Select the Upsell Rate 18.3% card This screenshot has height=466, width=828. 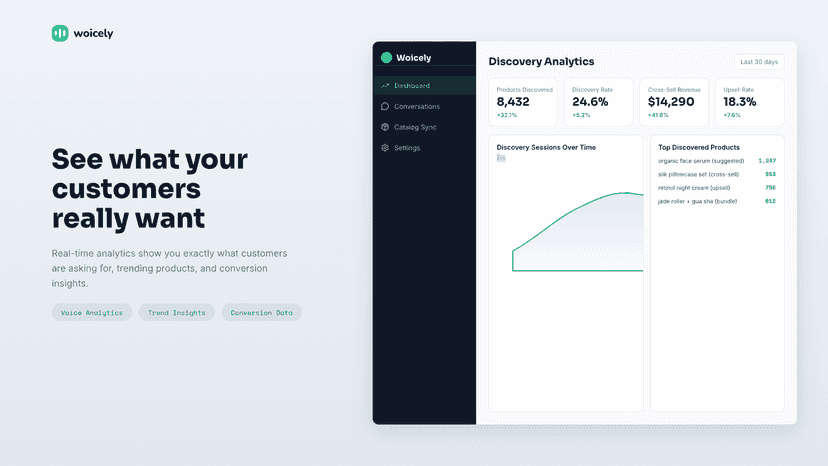tap(749, 102)
